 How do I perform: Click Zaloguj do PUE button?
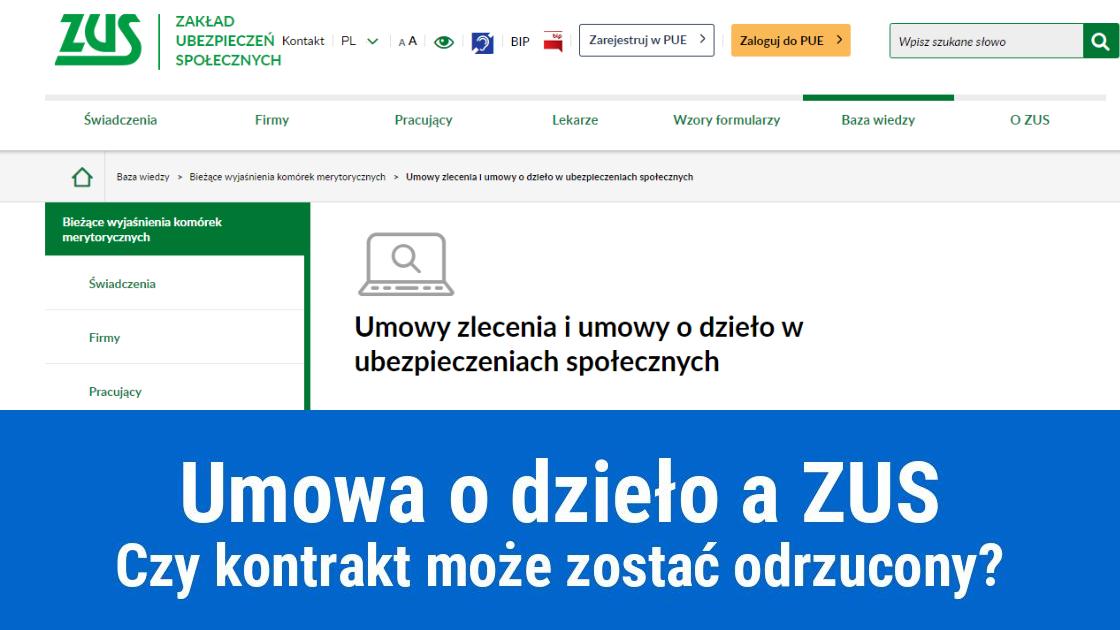tap(790, 40)
